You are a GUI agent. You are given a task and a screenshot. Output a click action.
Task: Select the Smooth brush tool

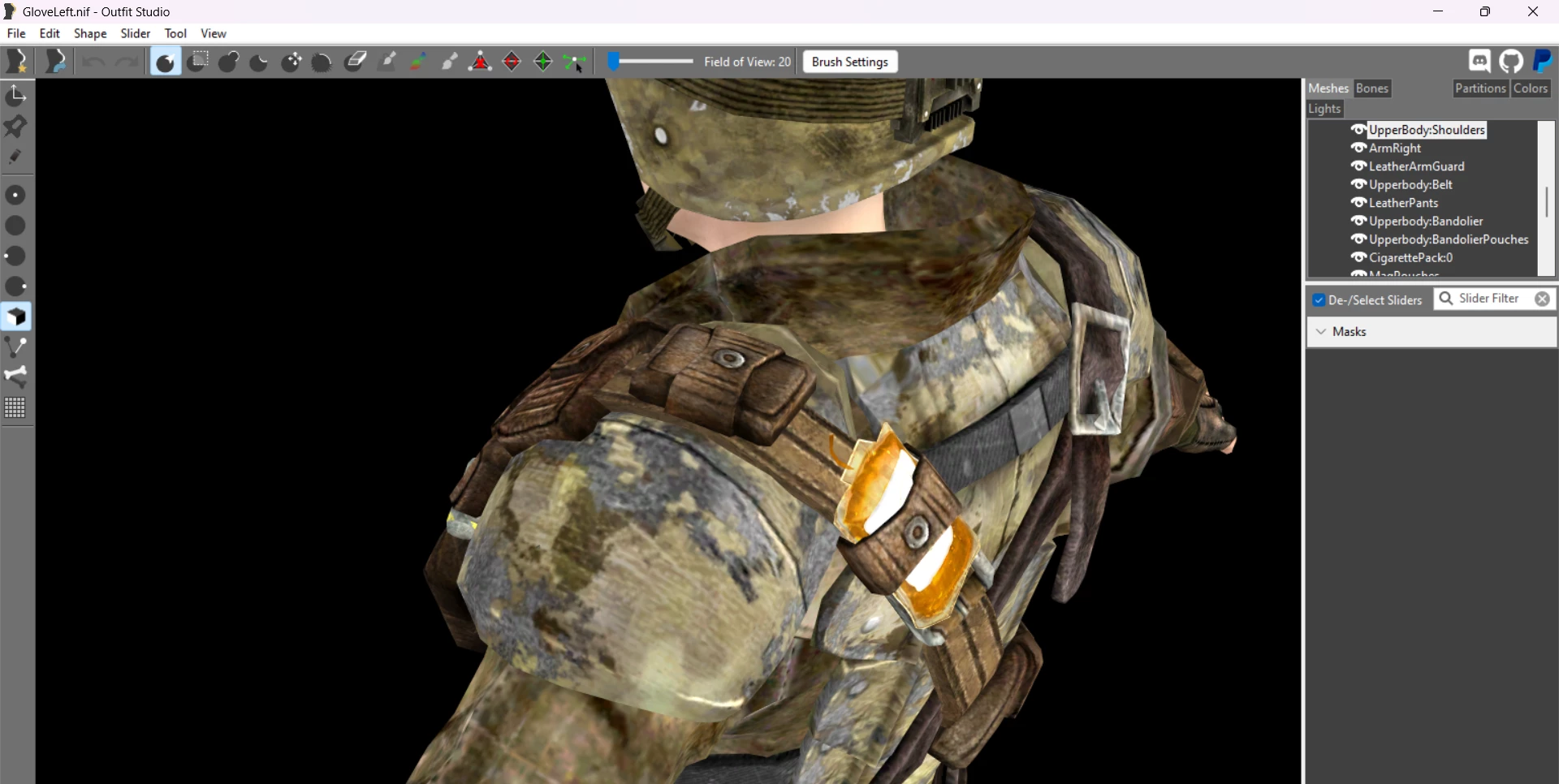pyautogui.click(x=322, y=62)
